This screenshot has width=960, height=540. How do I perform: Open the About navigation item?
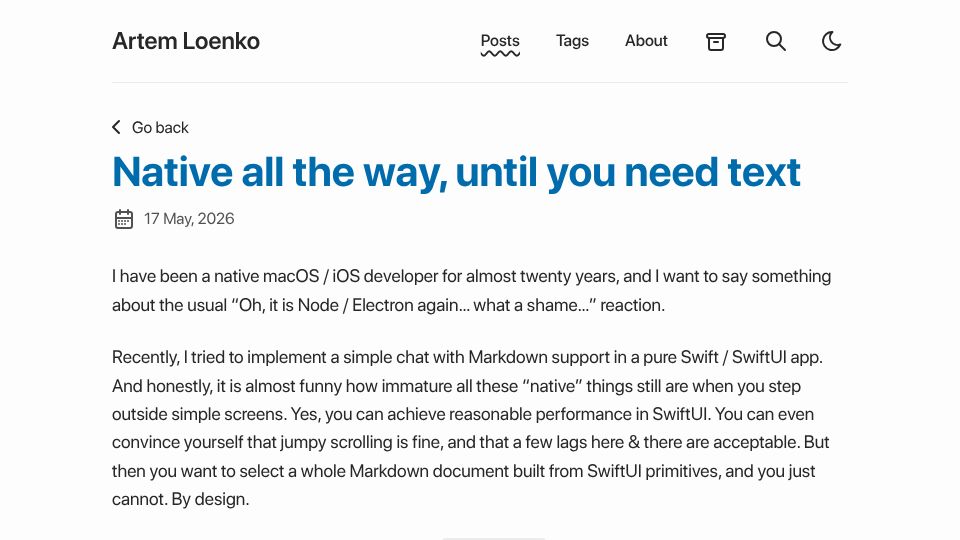pos(646,40)
